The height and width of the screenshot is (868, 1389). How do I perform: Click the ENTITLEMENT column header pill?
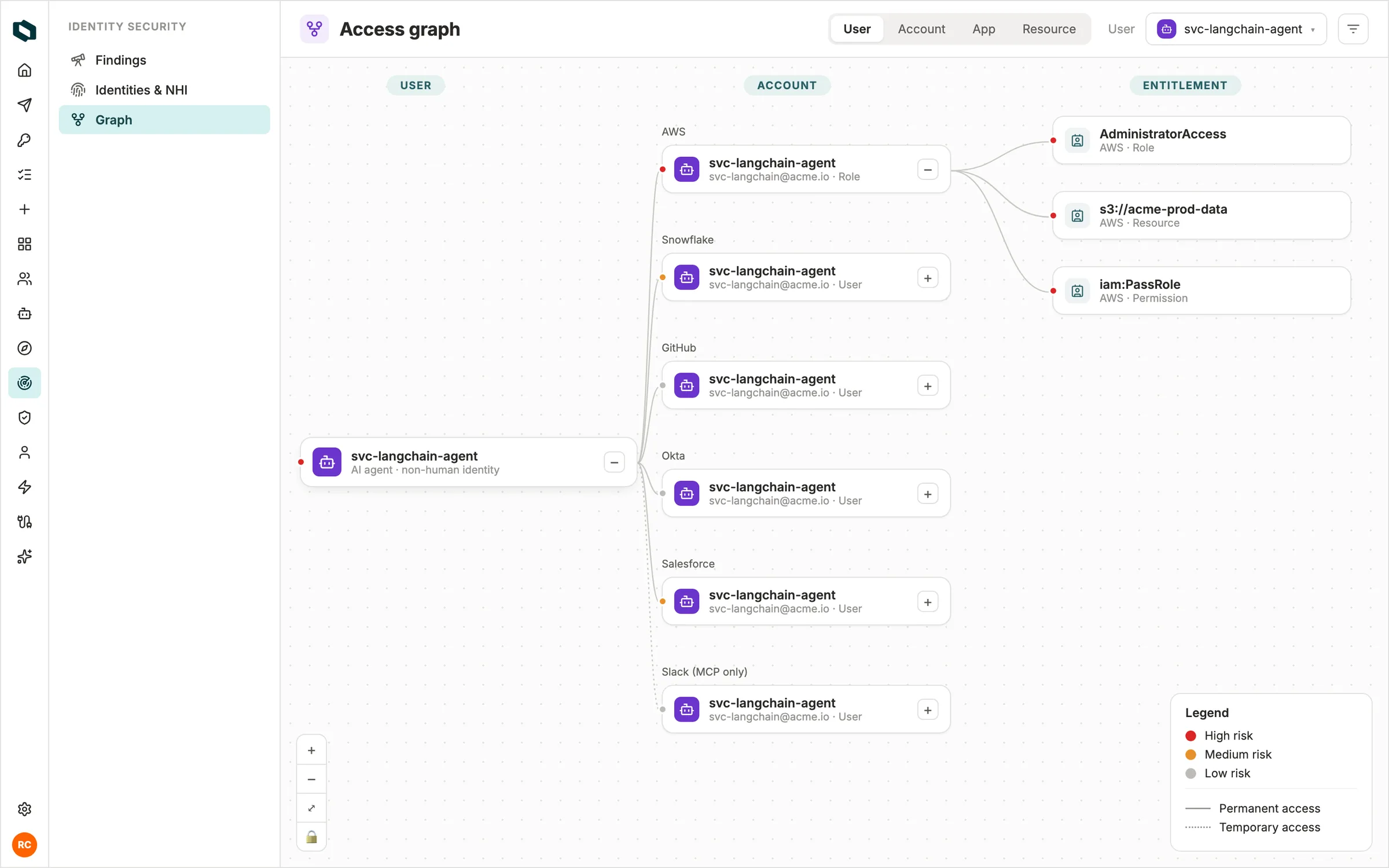[x=1185, y=85]
